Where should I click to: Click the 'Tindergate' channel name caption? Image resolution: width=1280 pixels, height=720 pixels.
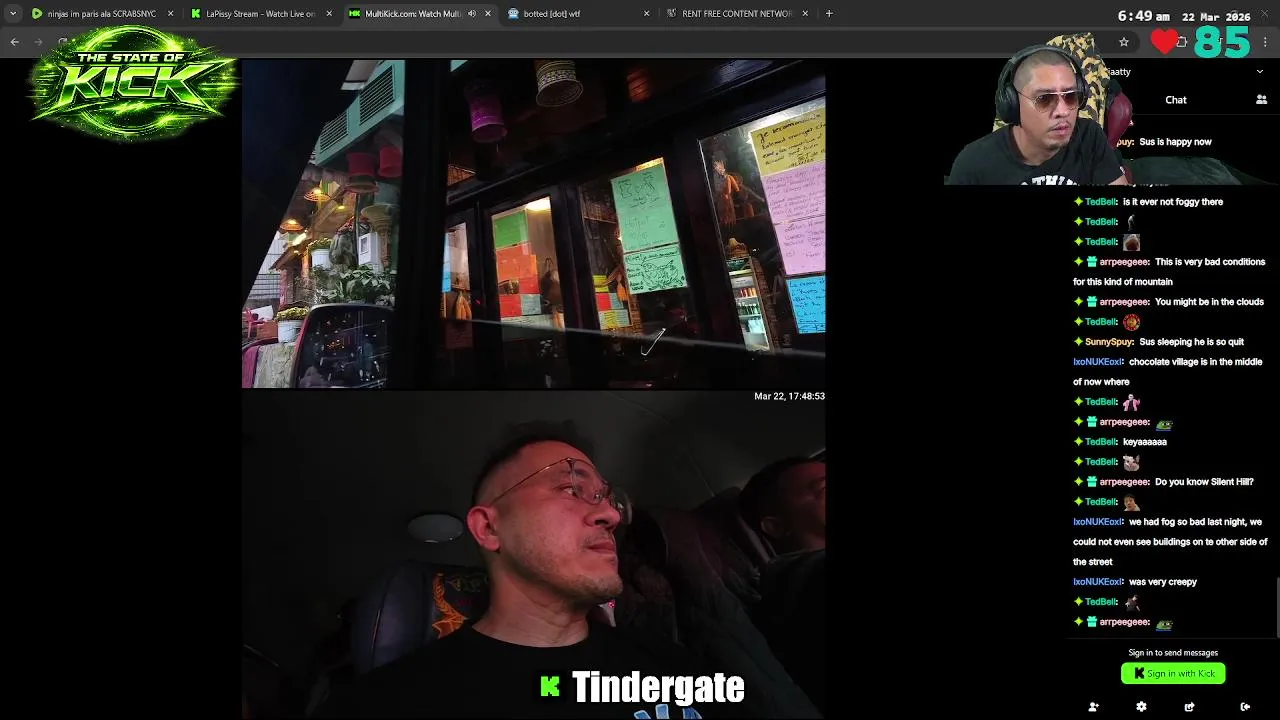coord(658,687)
